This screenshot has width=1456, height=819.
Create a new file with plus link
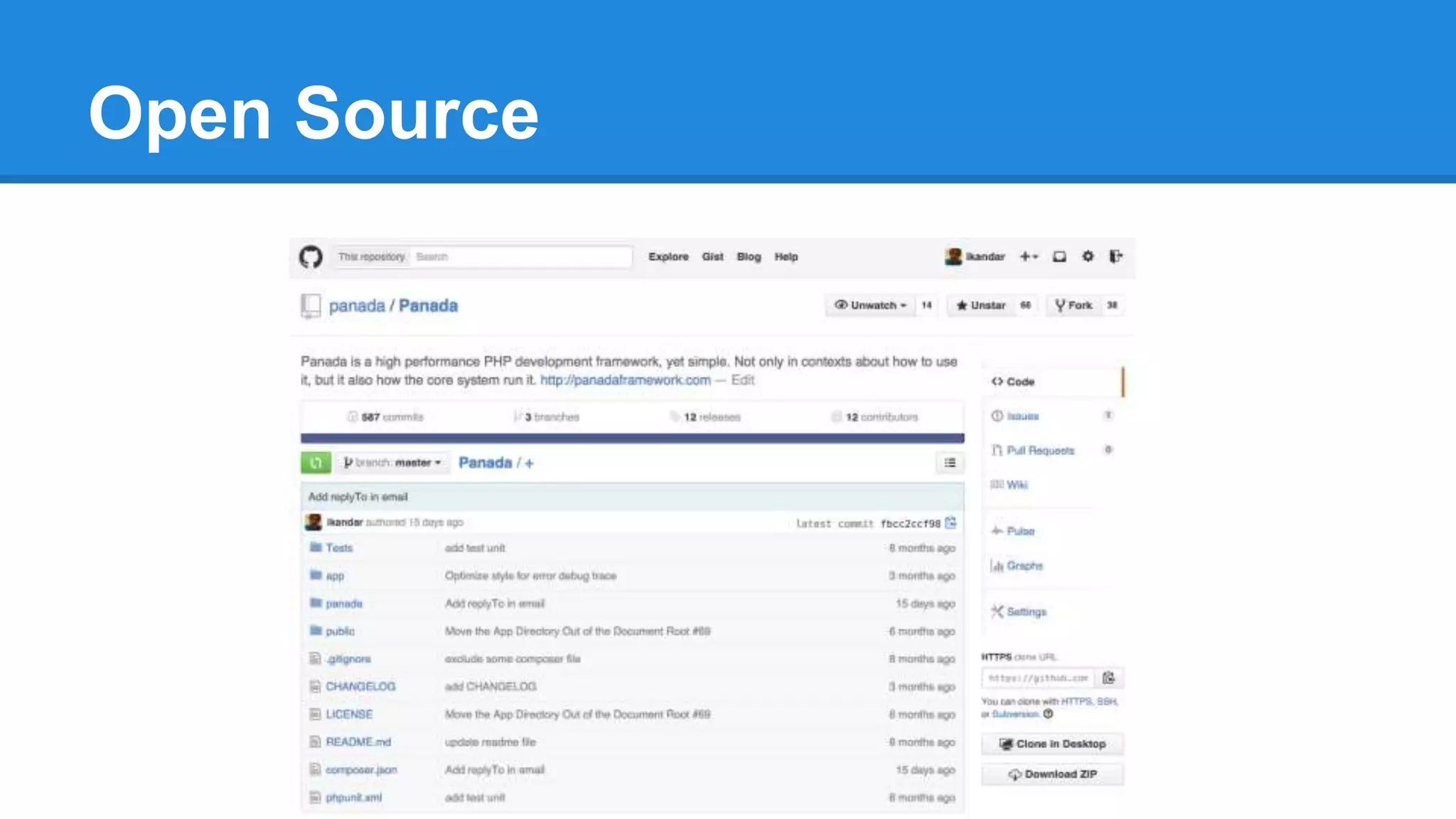[x=529, y=464]
